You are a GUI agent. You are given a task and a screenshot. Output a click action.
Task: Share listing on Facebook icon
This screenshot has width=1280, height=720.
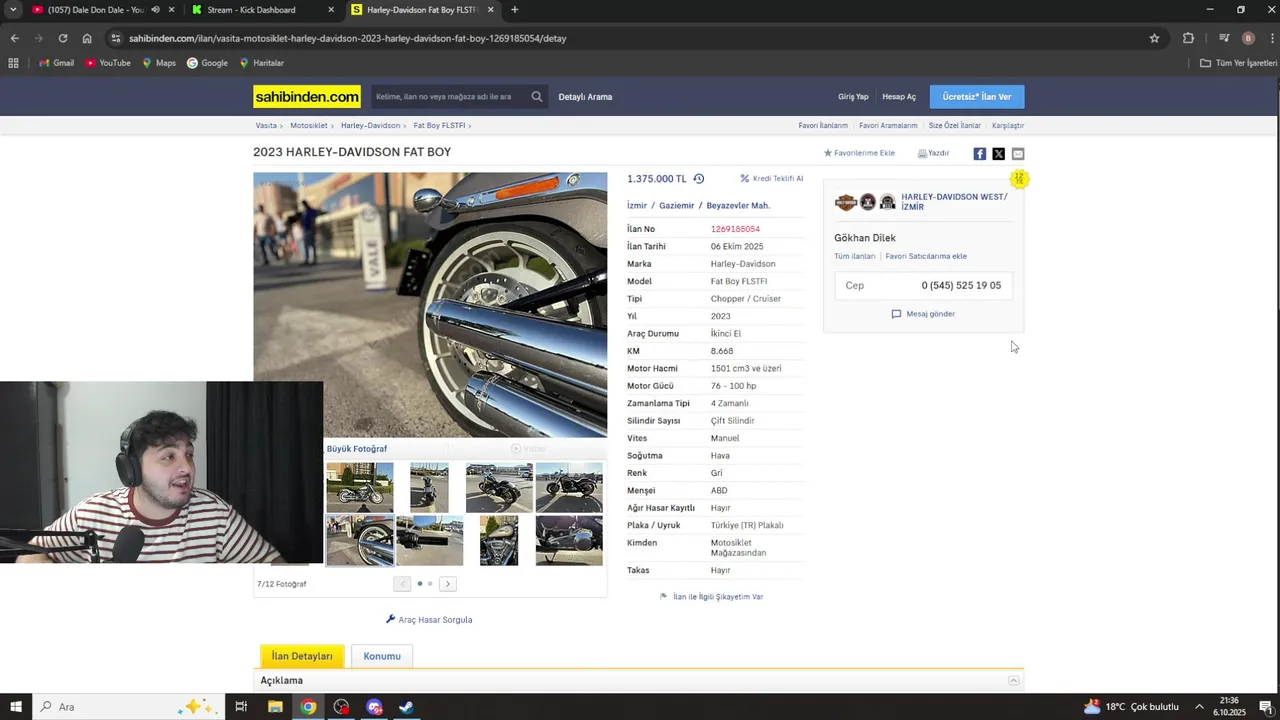(x=980, y=154)
